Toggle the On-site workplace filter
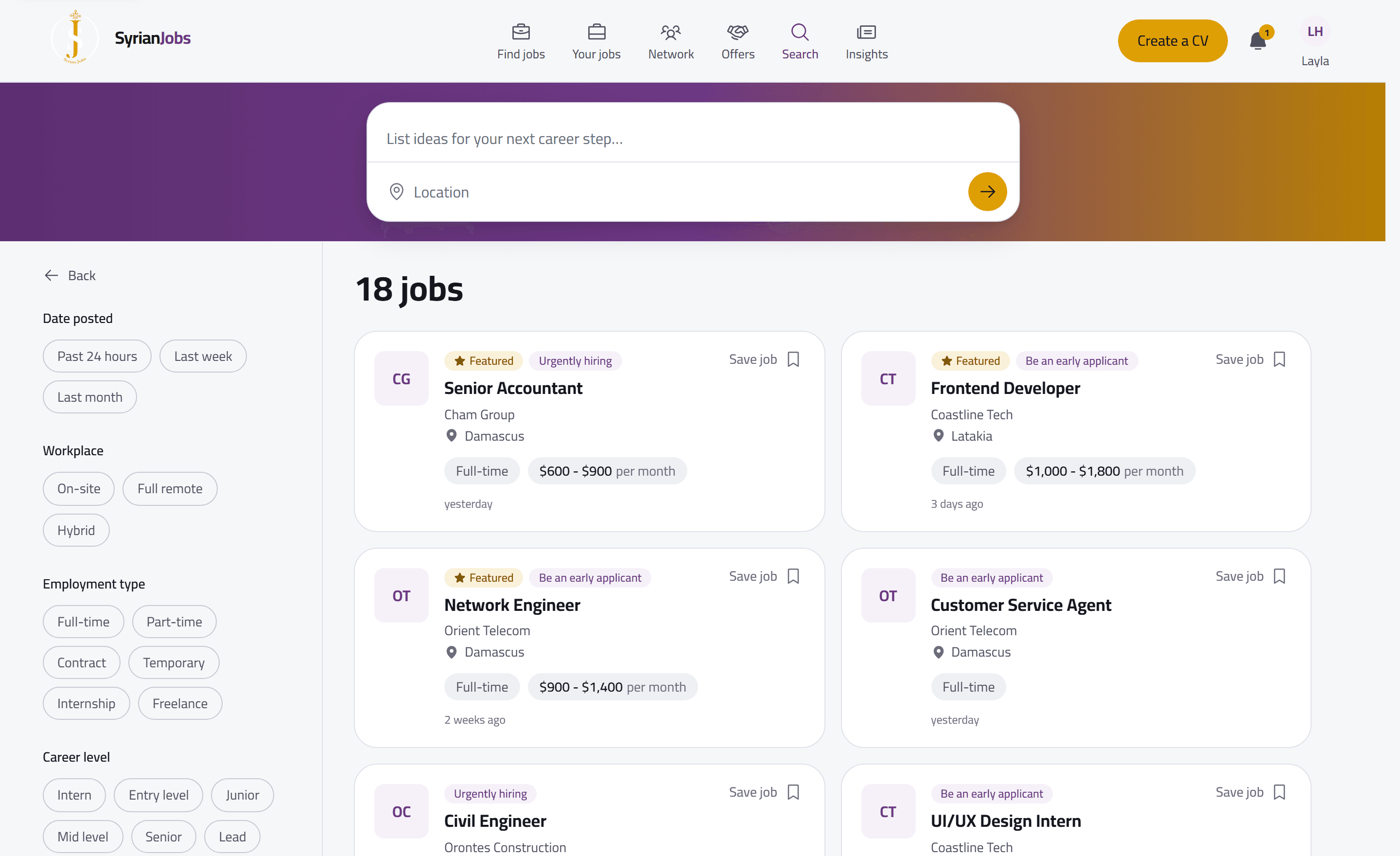Screen dimensions: 1400x856 (x=79, y=488)
